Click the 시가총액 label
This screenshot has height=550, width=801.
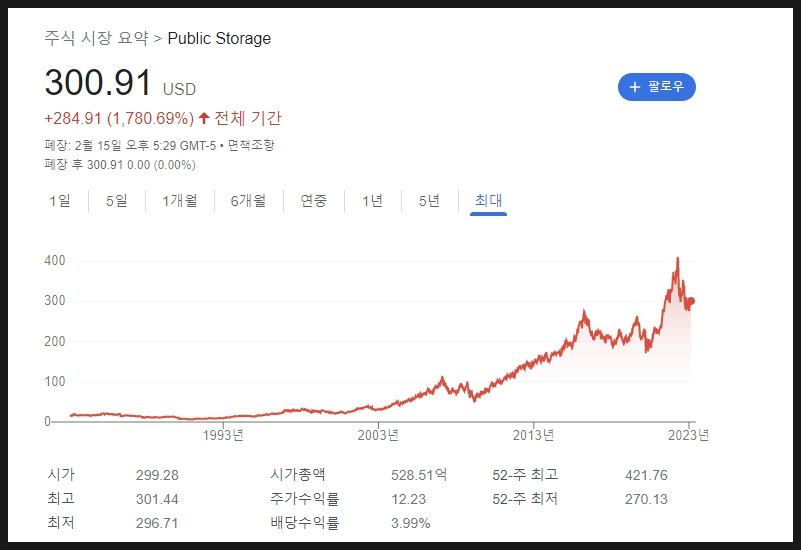pyautogui.click(x=298, y=475)
